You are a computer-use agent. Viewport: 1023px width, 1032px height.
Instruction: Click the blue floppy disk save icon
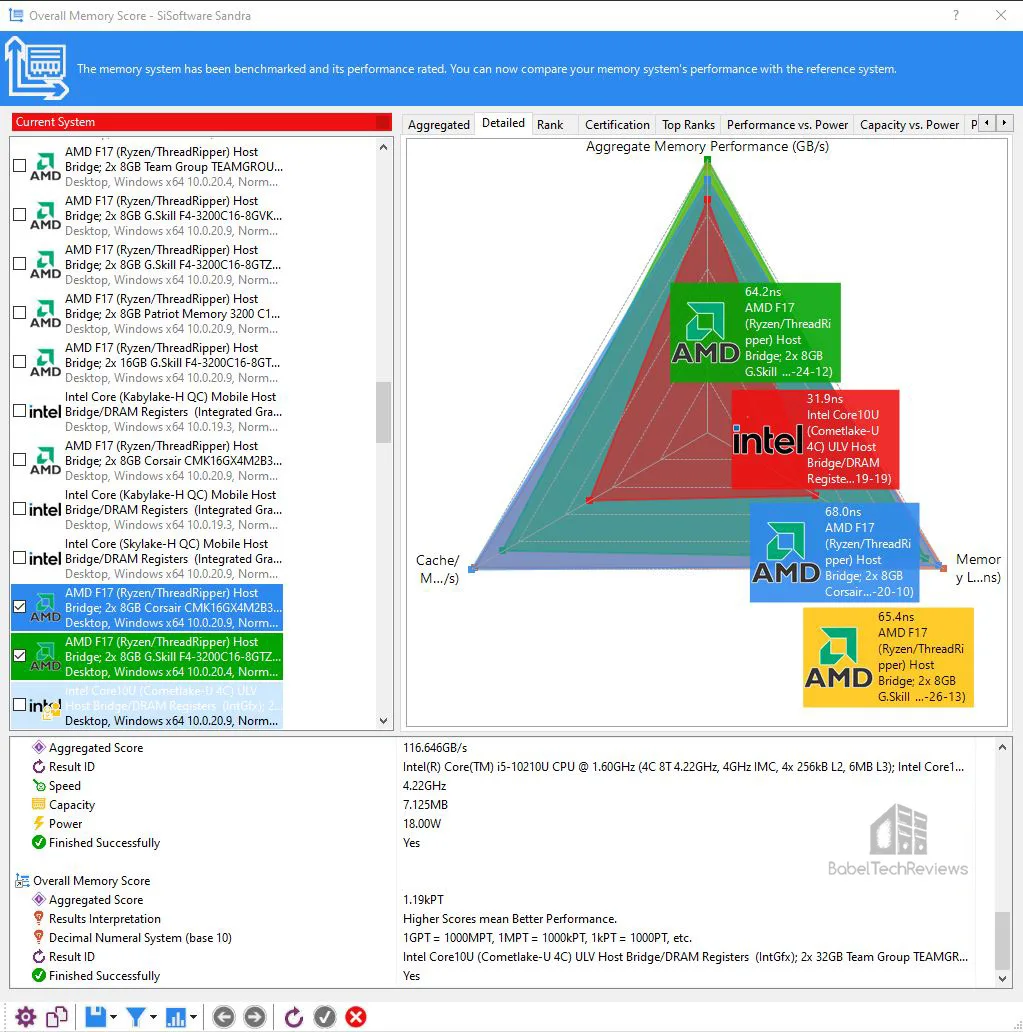click(95, 1017)
